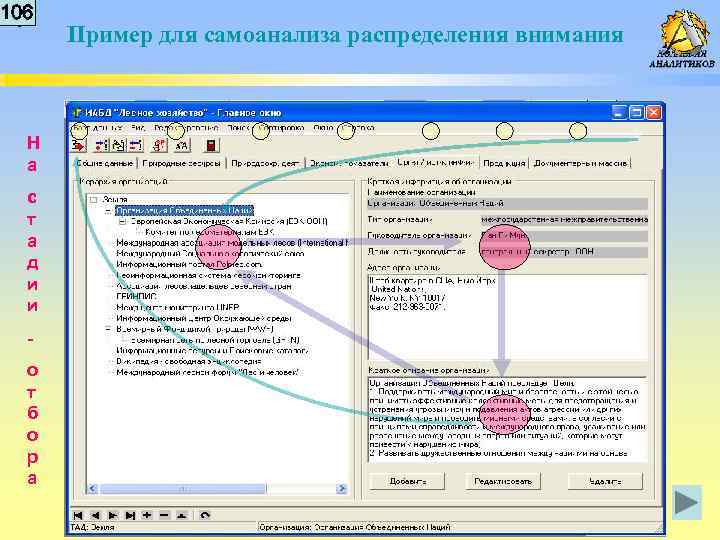This screenshot has width=720, height=540.
Task: Click the horizontal scrollbar thumb under tree
Action: (182, 489)
